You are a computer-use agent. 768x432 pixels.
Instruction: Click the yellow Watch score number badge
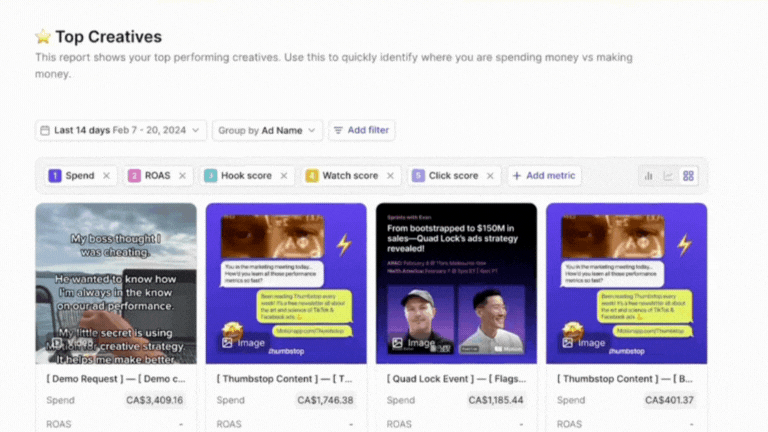312,176
